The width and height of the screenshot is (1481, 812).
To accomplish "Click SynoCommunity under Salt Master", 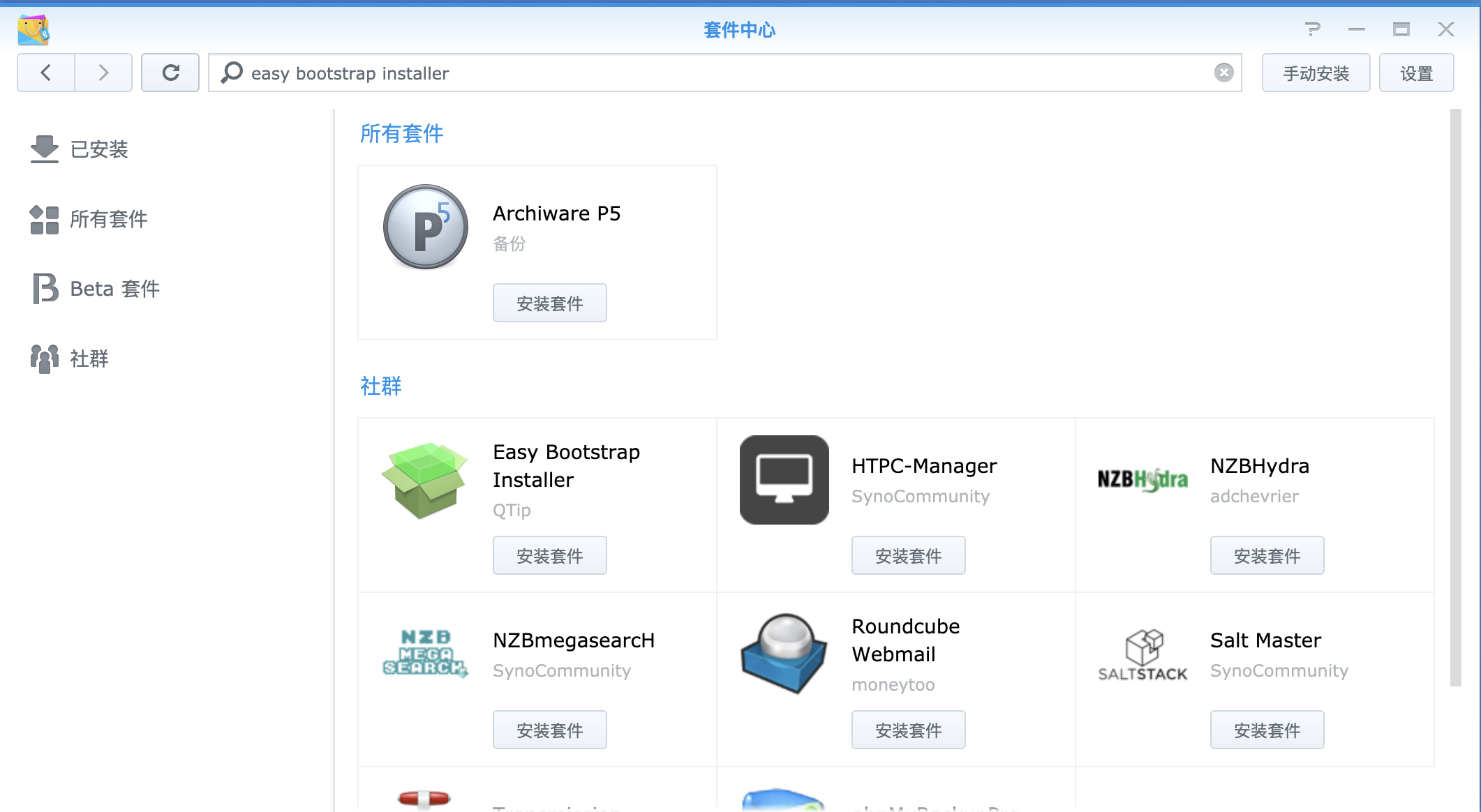I will (x=1279, y=671).
